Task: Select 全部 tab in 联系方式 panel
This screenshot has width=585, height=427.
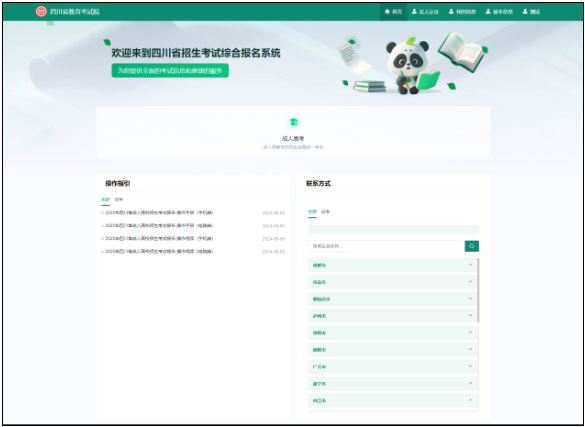Action: coord(312,211)
